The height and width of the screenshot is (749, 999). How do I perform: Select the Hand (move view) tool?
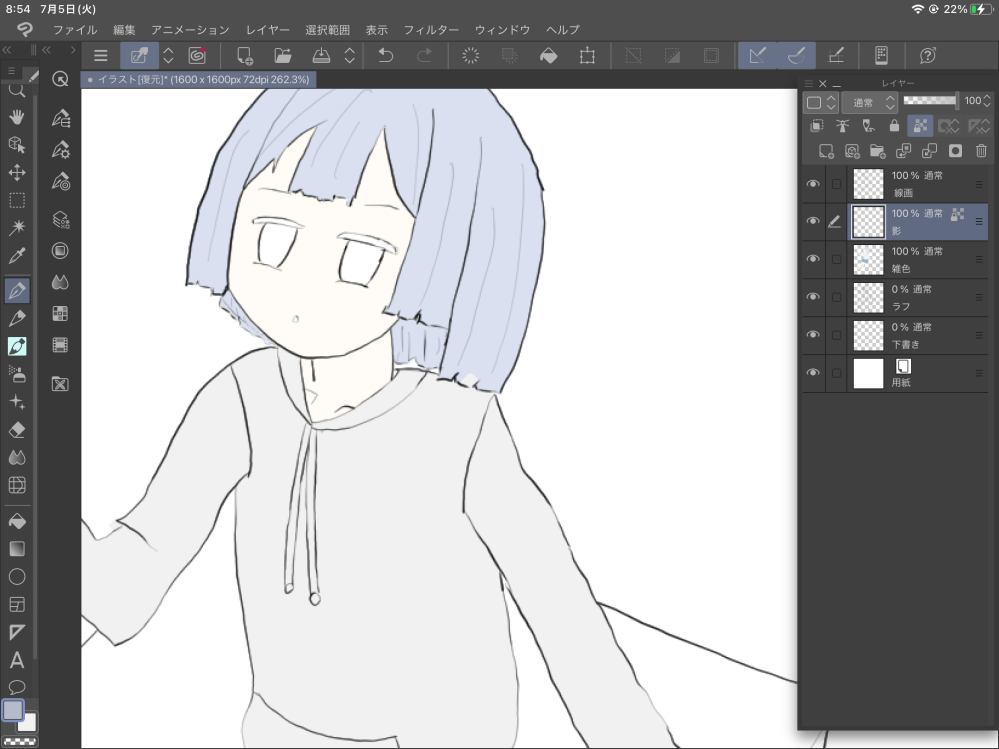tap(17, 117)
